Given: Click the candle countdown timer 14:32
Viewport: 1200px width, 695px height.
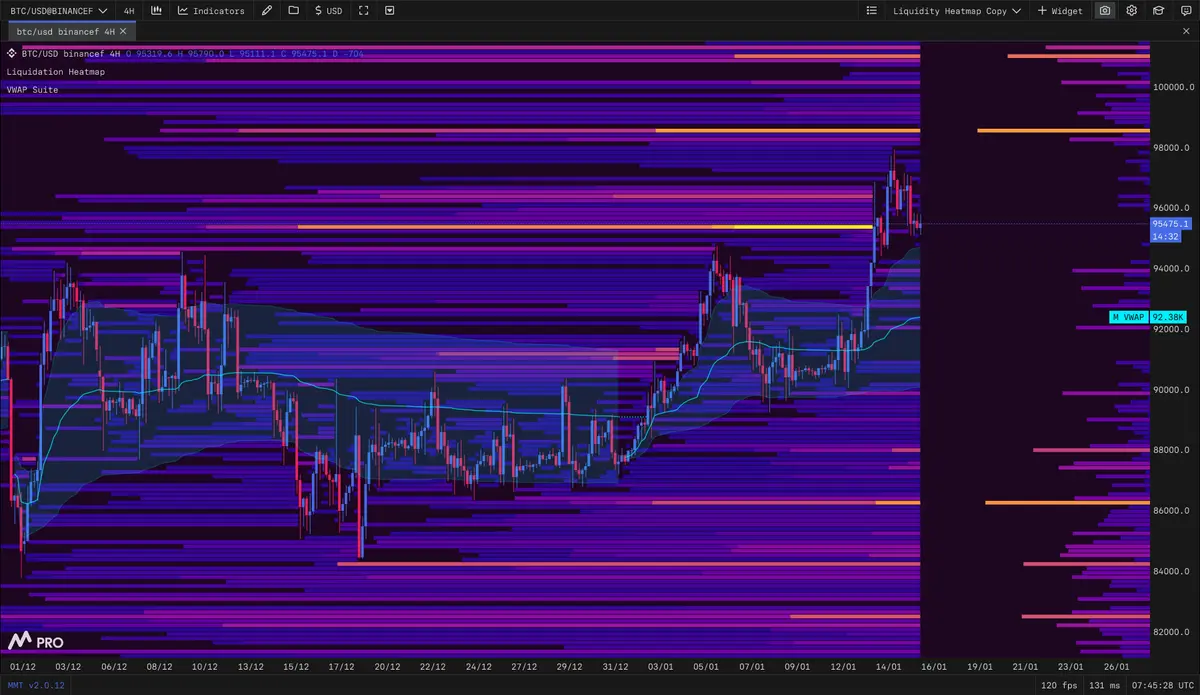Looking at the screenshot, I should tap(1166, 236).
